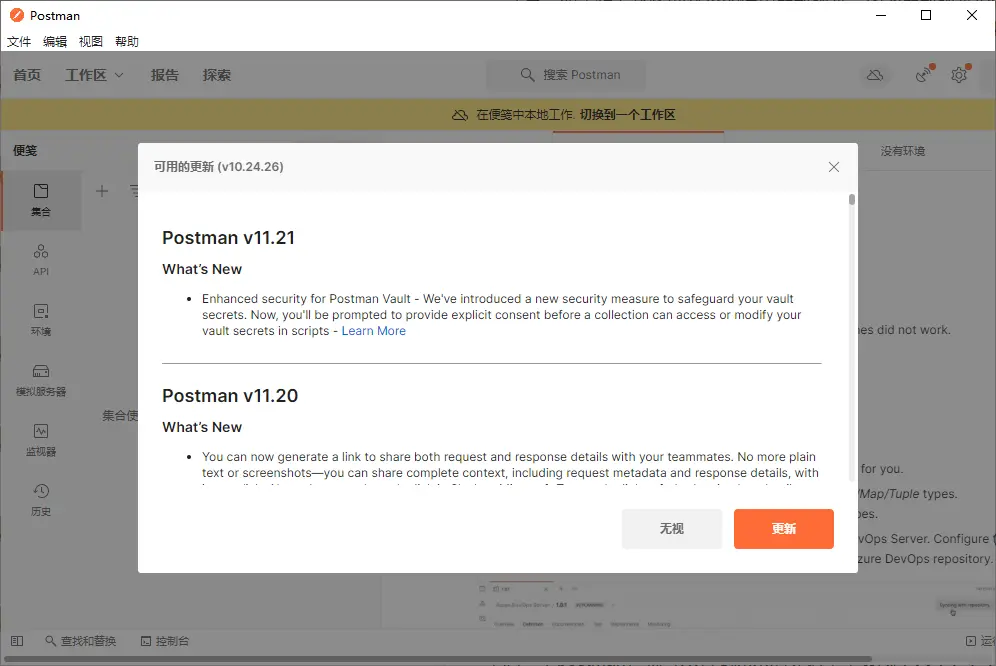Viewport: 996px width, 666px height.
Task: Open the 报告 section
Action: pyautogui.click(x=165, y=75)
